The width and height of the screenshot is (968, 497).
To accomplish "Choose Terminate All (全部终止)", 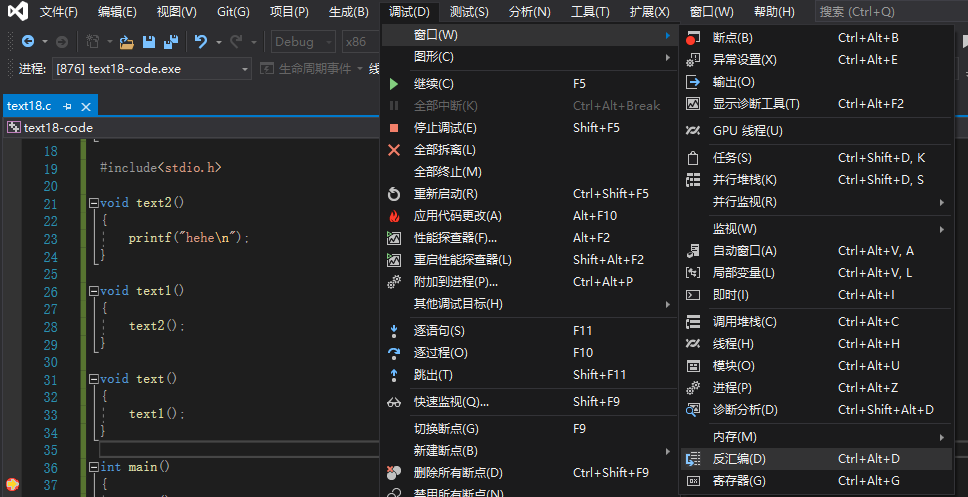I will point(528,172).
